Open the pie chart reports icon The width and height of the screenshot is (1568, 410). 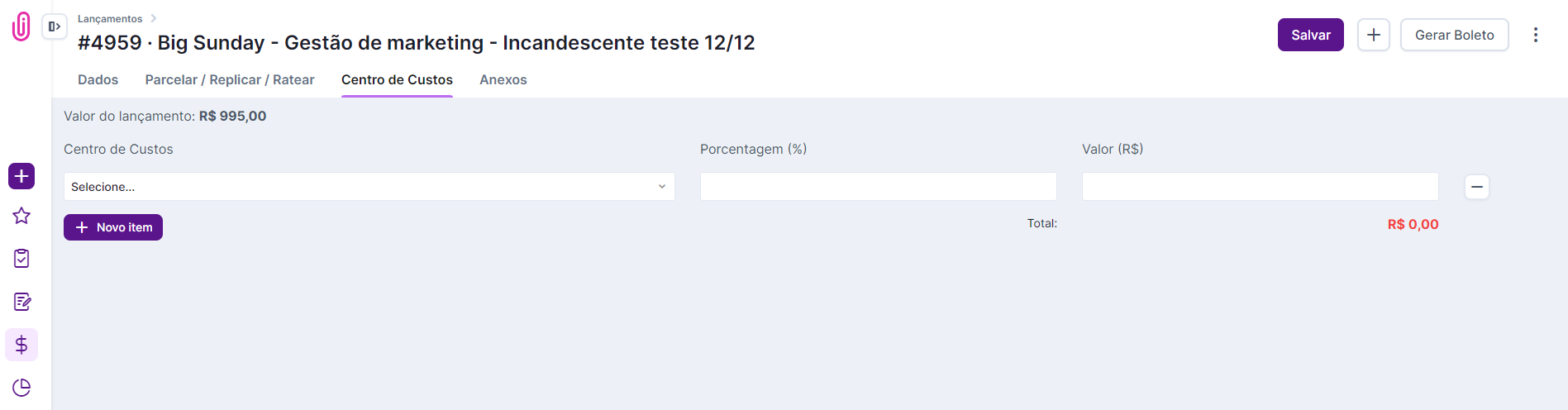point(21,388)
